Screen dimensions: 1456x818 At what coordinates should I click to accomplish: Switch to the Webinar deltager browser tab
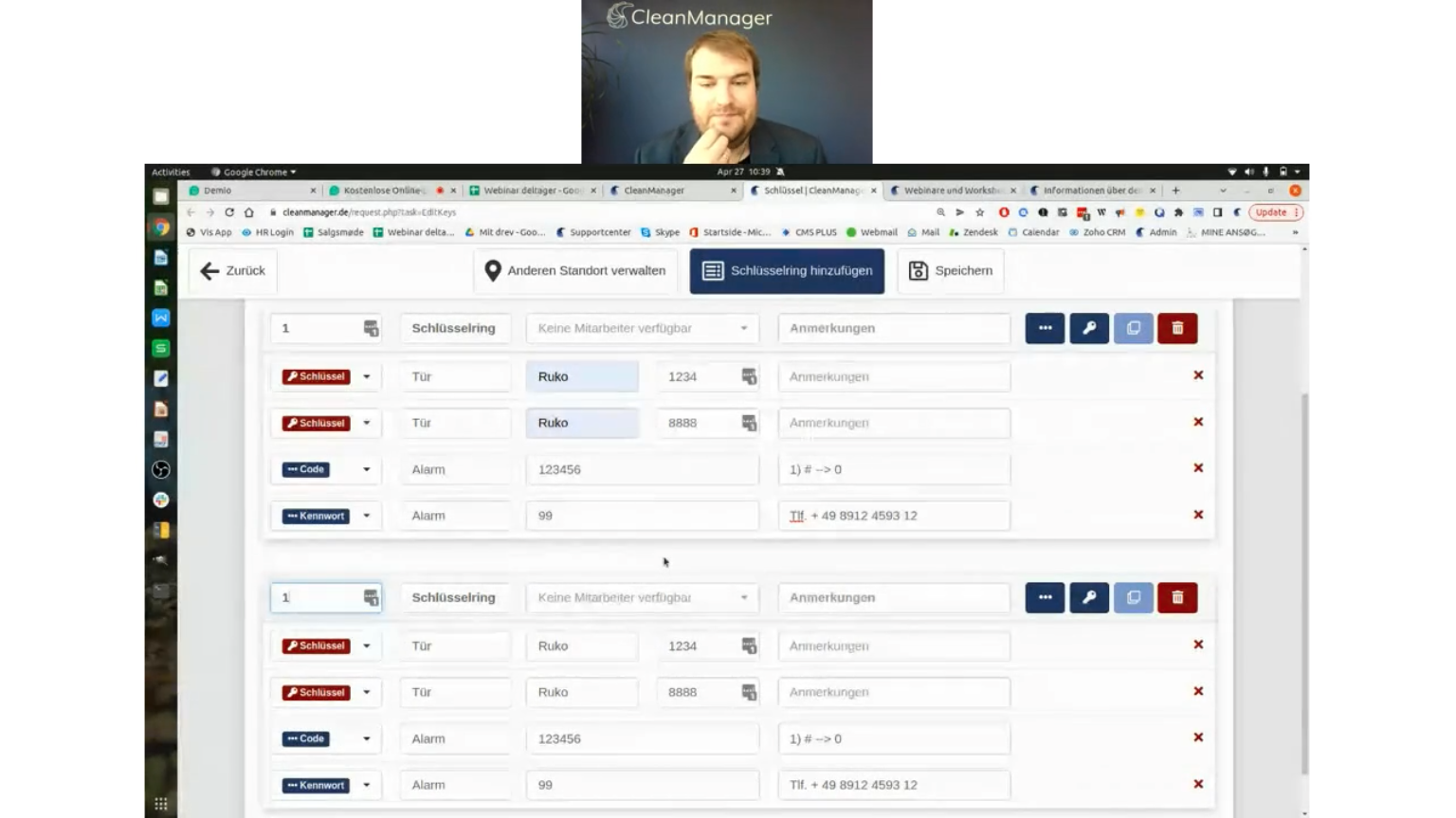coord(532,191)
